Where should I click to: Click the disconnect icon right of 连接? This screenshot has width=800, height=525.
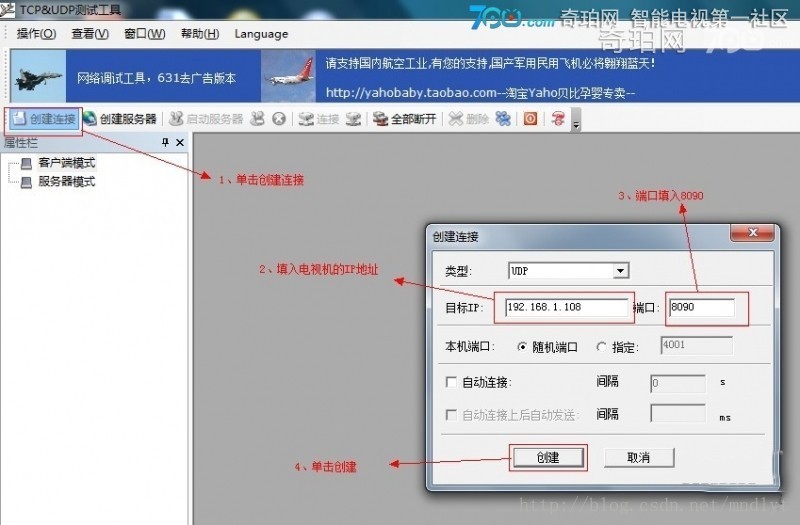coord(353,119)
